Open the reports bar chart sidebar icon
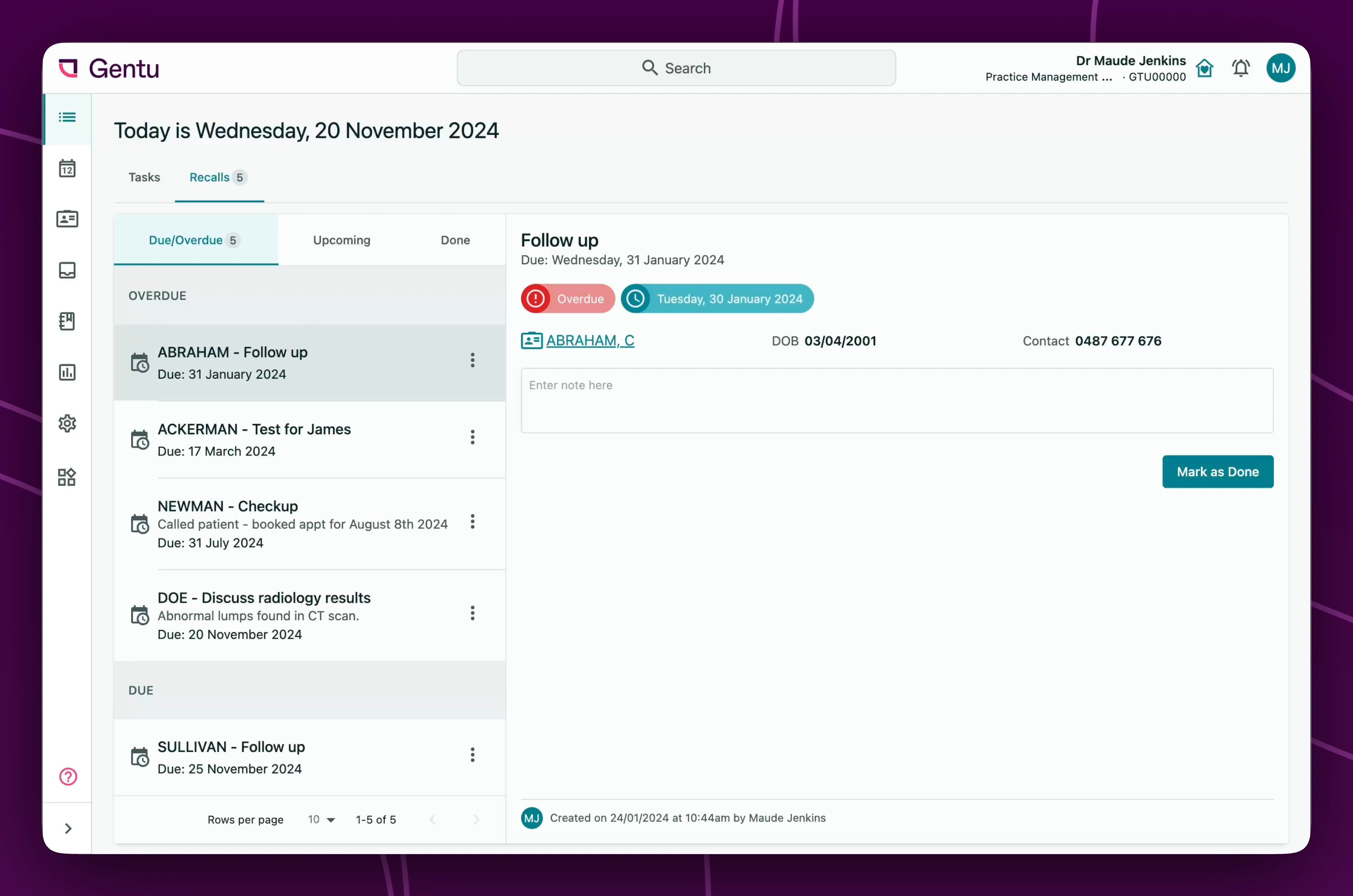This screenshot has height=896, width=1353. (67, 372)
